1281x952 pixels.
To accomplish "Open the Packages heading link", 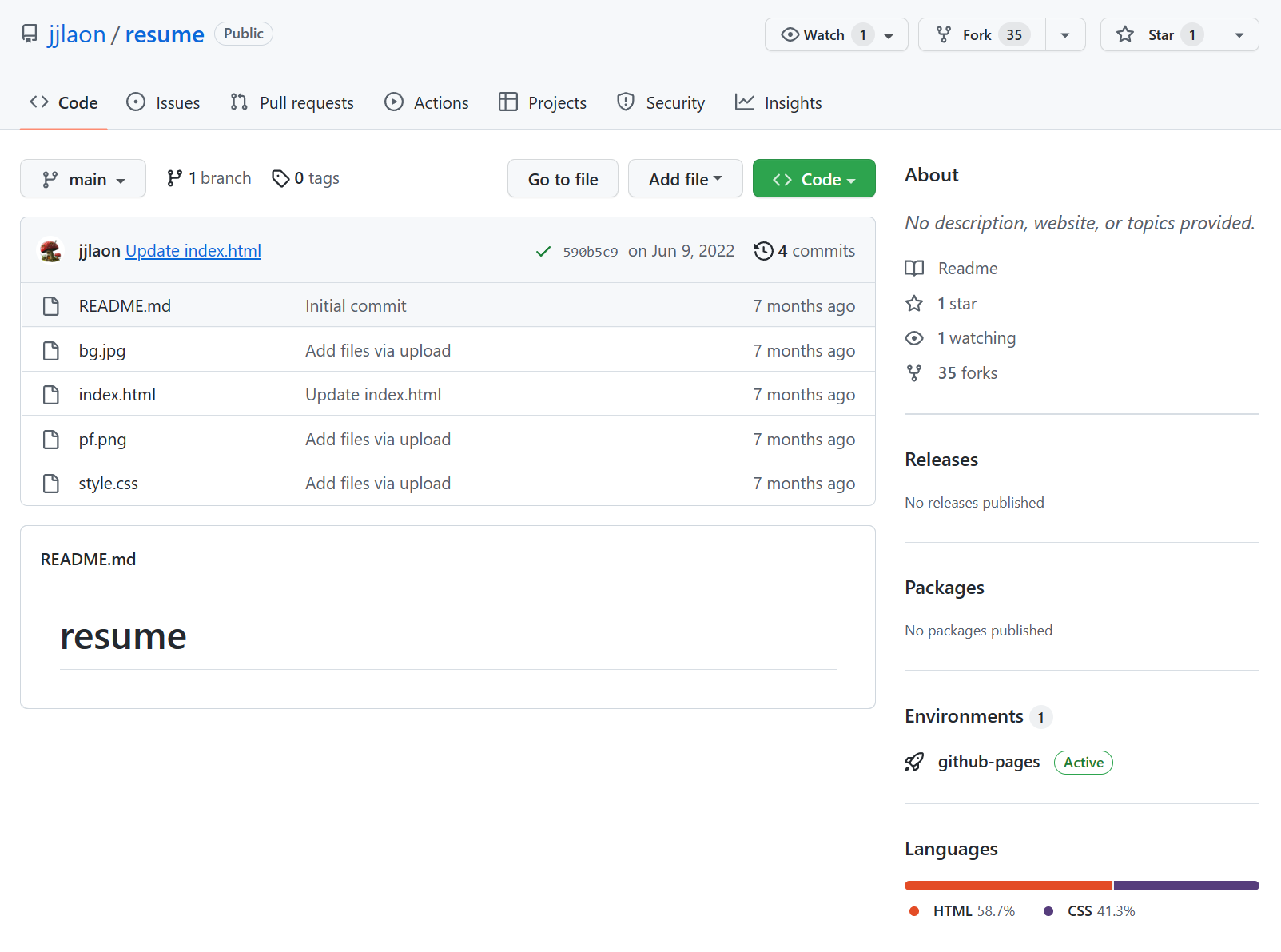I will [x=945, y=588].
